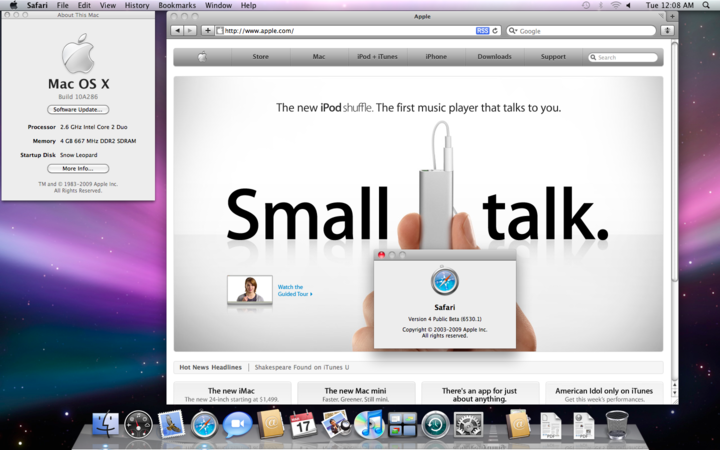Go back with Safari's back arrow
The width and height of the screenshot is (720, 450).
pyautogui.click(x=177, y=30)
